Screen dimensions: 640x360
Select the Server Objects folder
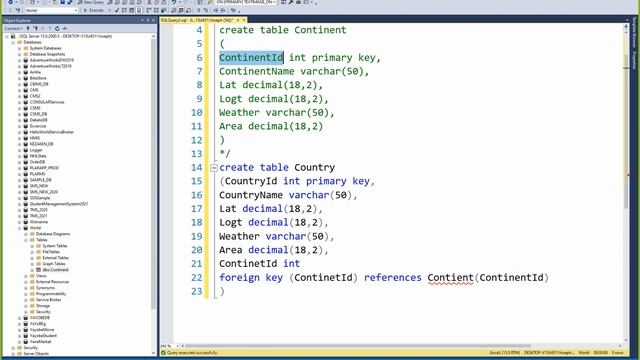tap(36, 353)
